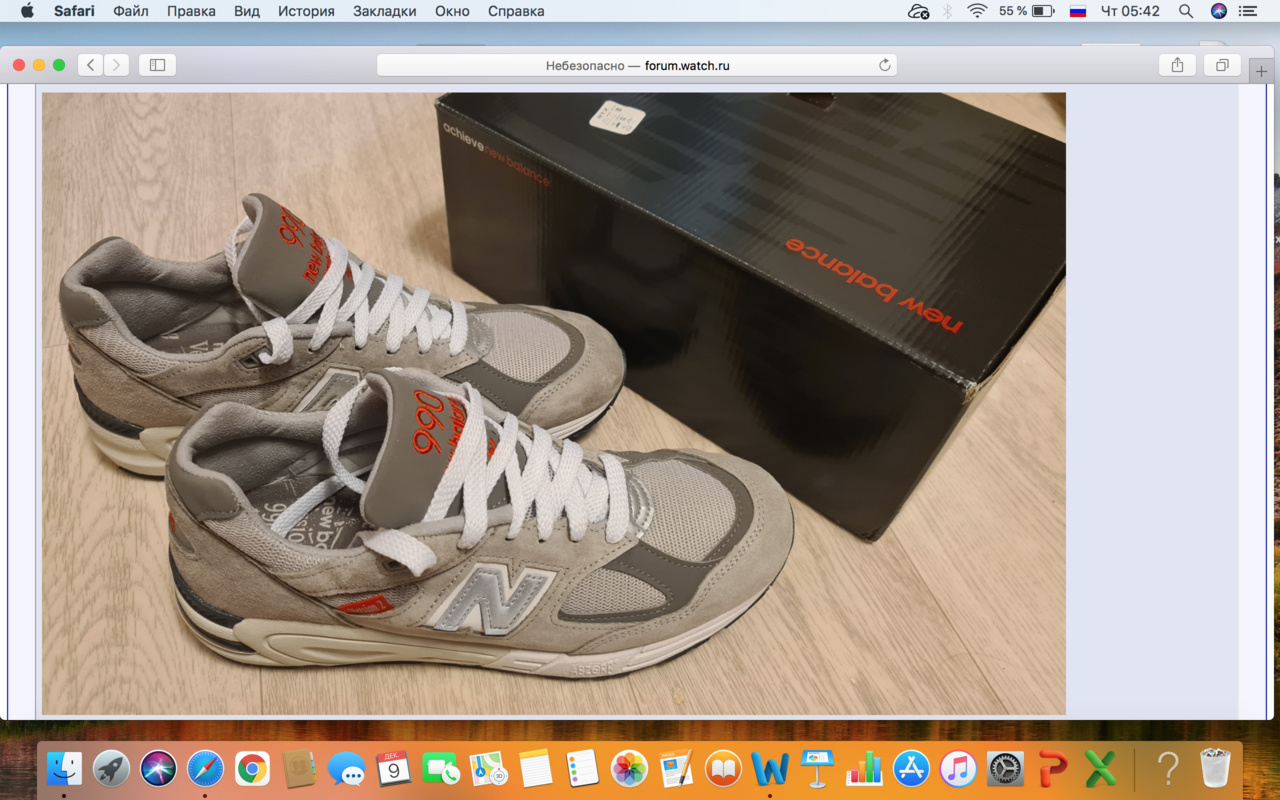This screenshot has width=1280, height=800.
Task: Open Calendar showing 9 in Dock
Action: [394, 768]
